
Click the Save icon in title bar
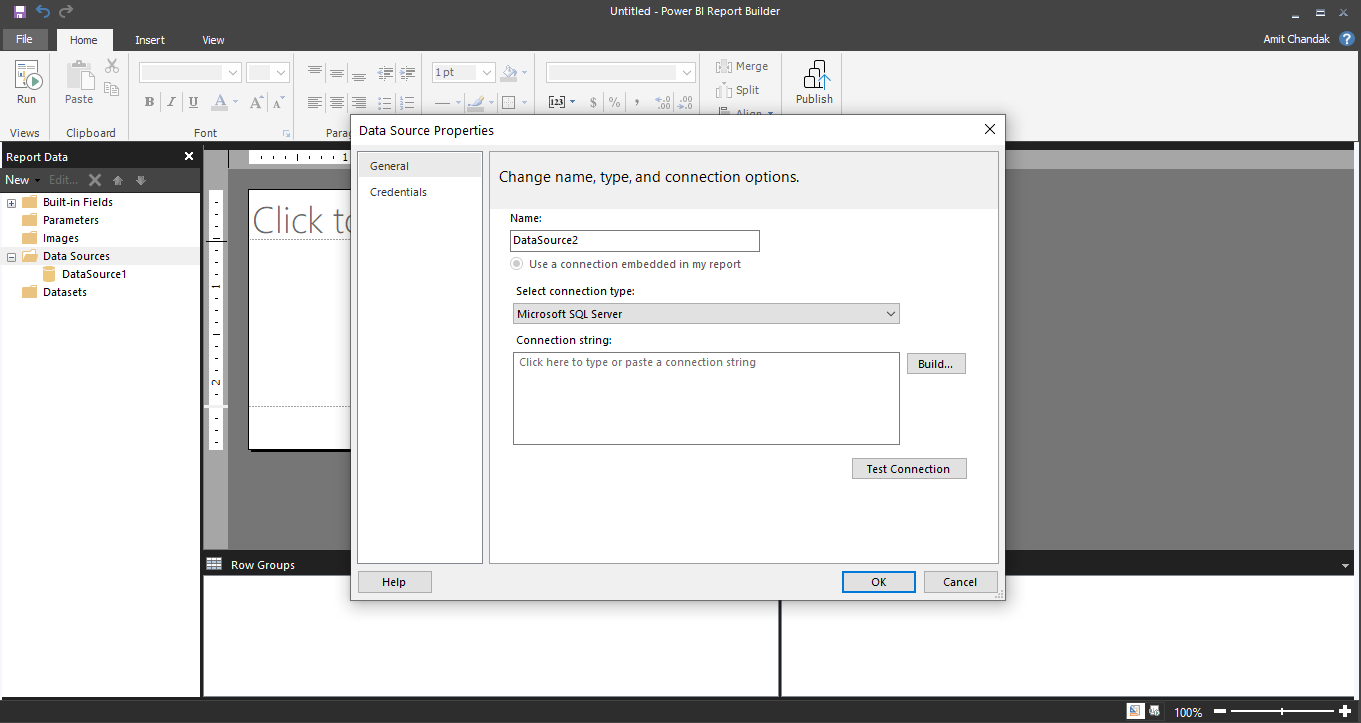coord(20,11)
